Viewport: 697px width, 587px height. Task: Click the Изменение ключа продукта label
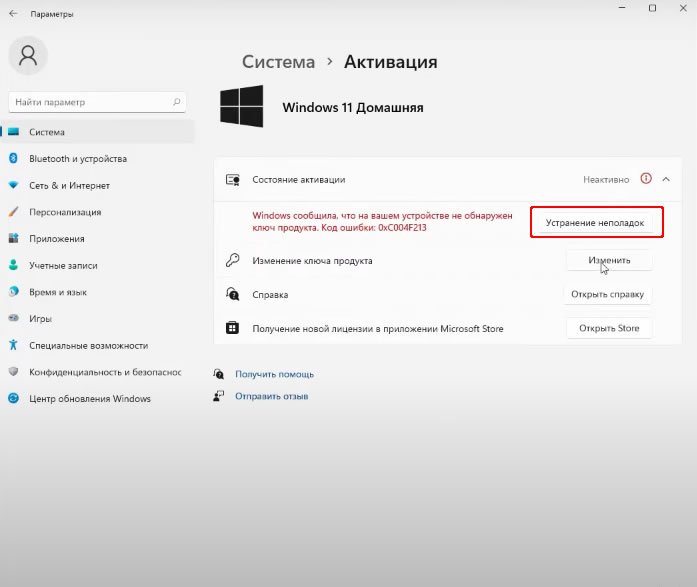pyautogui.click(x=312, y=261)
